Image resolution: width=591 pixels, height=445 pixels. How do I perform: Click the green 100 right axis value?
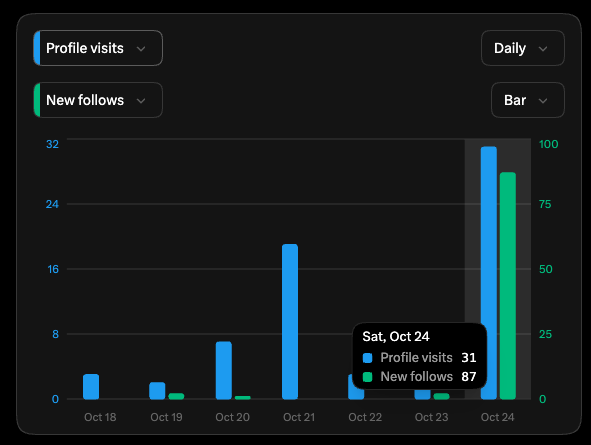pos(548,144)
